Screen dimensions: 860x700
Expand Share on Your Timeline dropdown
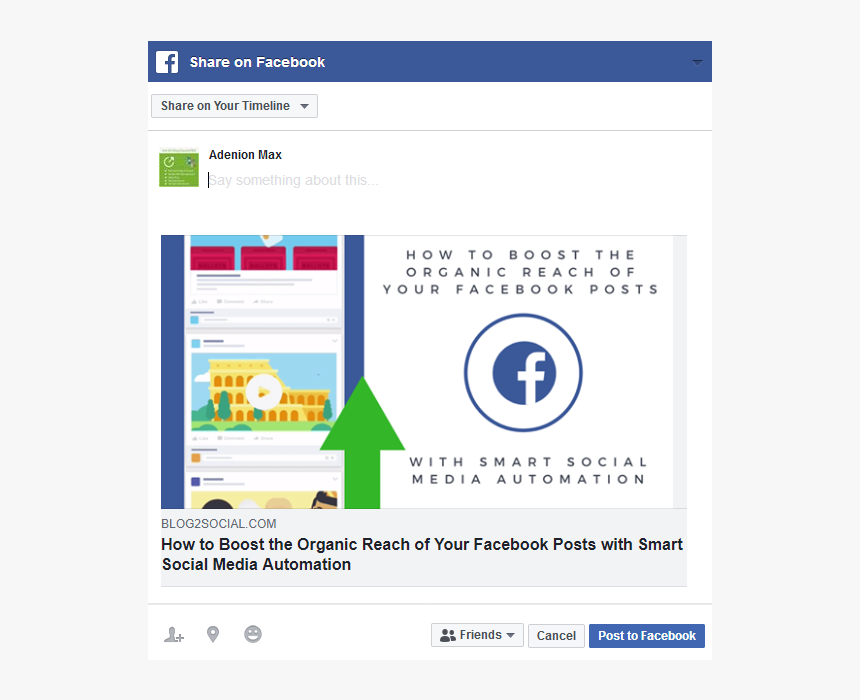point(234,106)
